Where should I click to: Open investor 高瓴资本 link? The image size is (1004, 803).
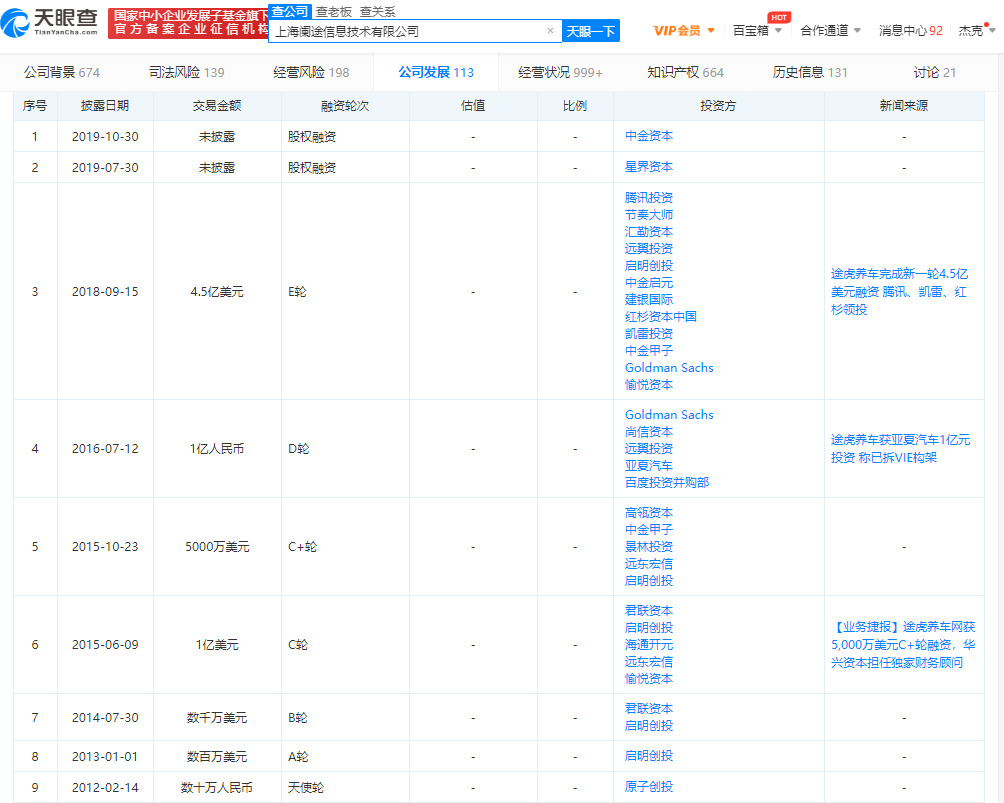click(x=649, y=512)
